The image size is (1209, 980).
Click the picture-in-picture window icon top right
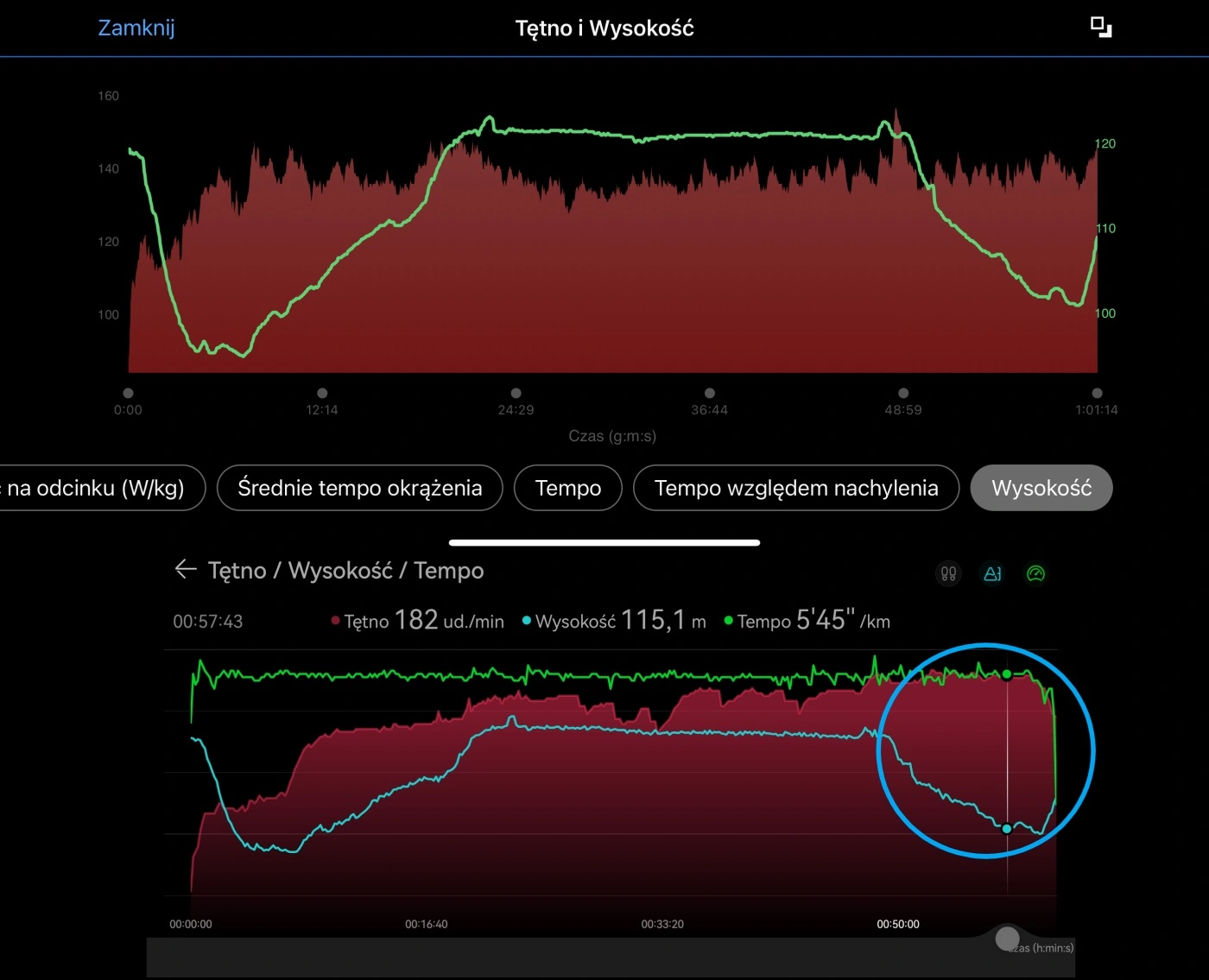(x=1100, y=27)
